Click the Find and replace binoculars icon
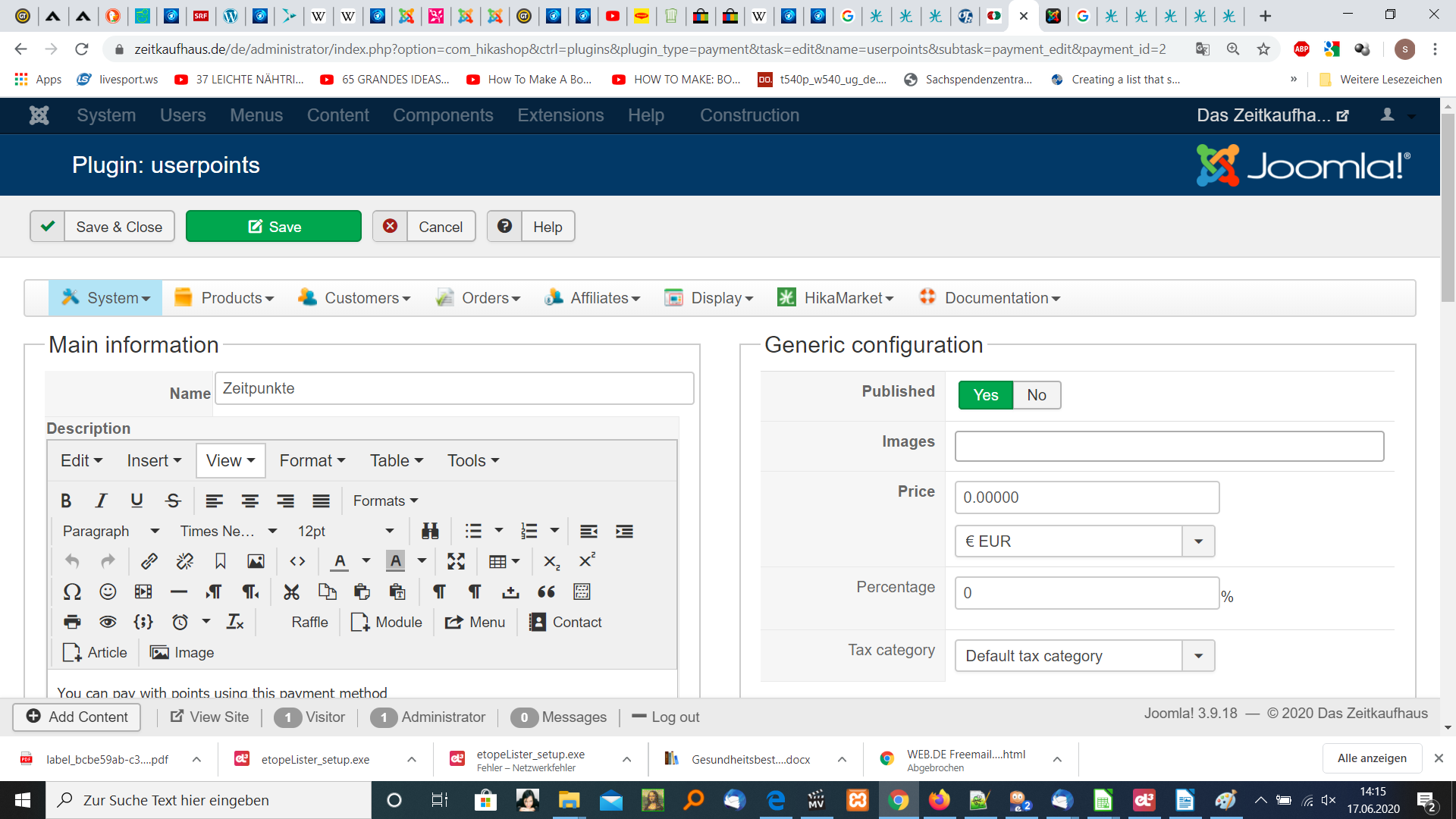 [x=430, y=531]
